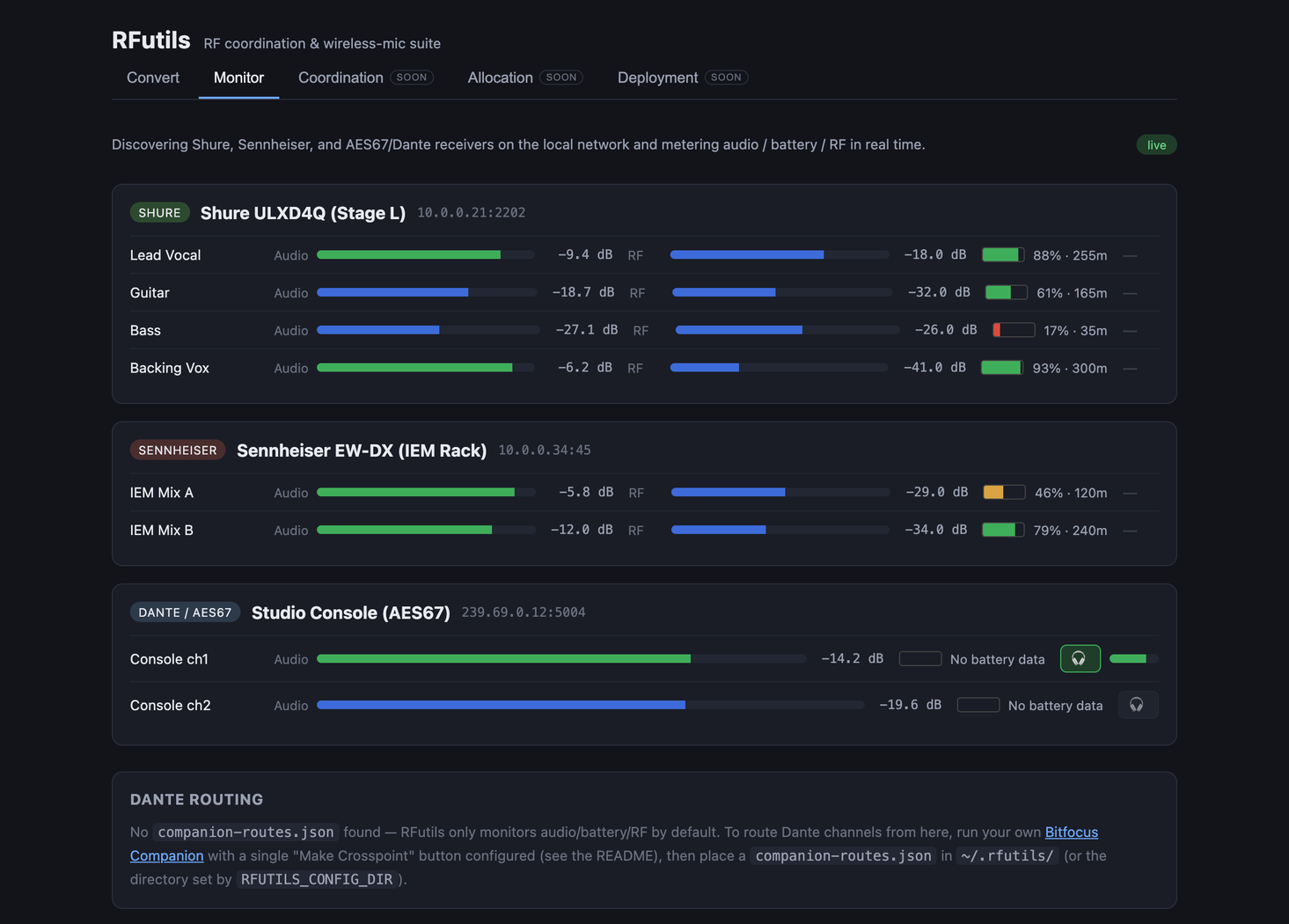The width and height of the screenshot is (1289, 924).
Task: Click the -9.4 dB audio reading
Action: point(585,255)
